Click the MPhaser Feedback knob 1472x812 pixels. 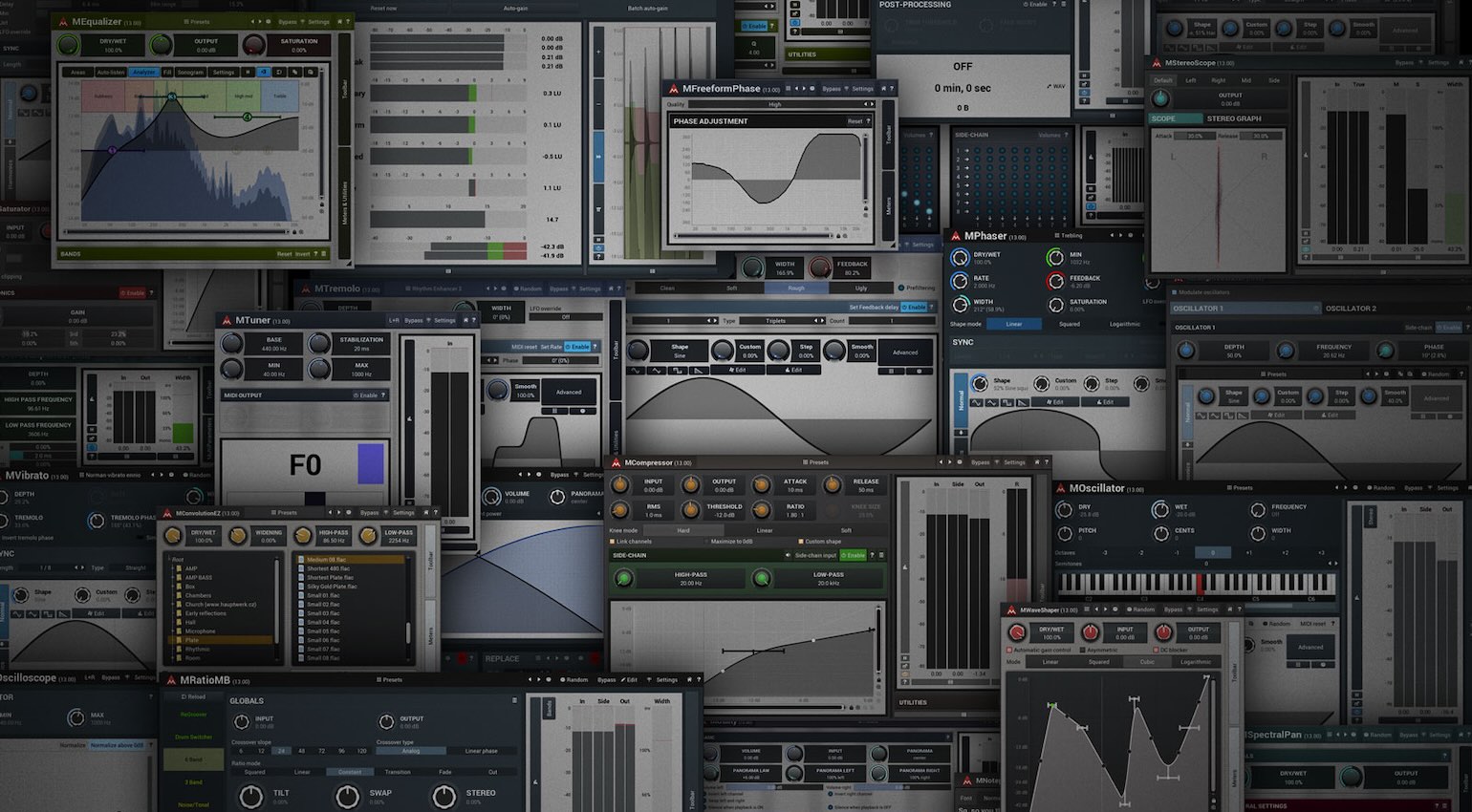click(1055, 281)
